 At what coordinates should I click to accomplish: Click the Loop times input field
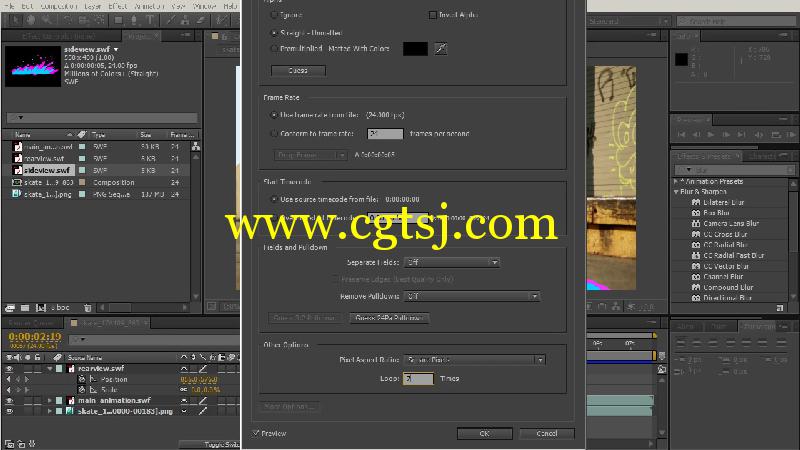pos(418,379)
